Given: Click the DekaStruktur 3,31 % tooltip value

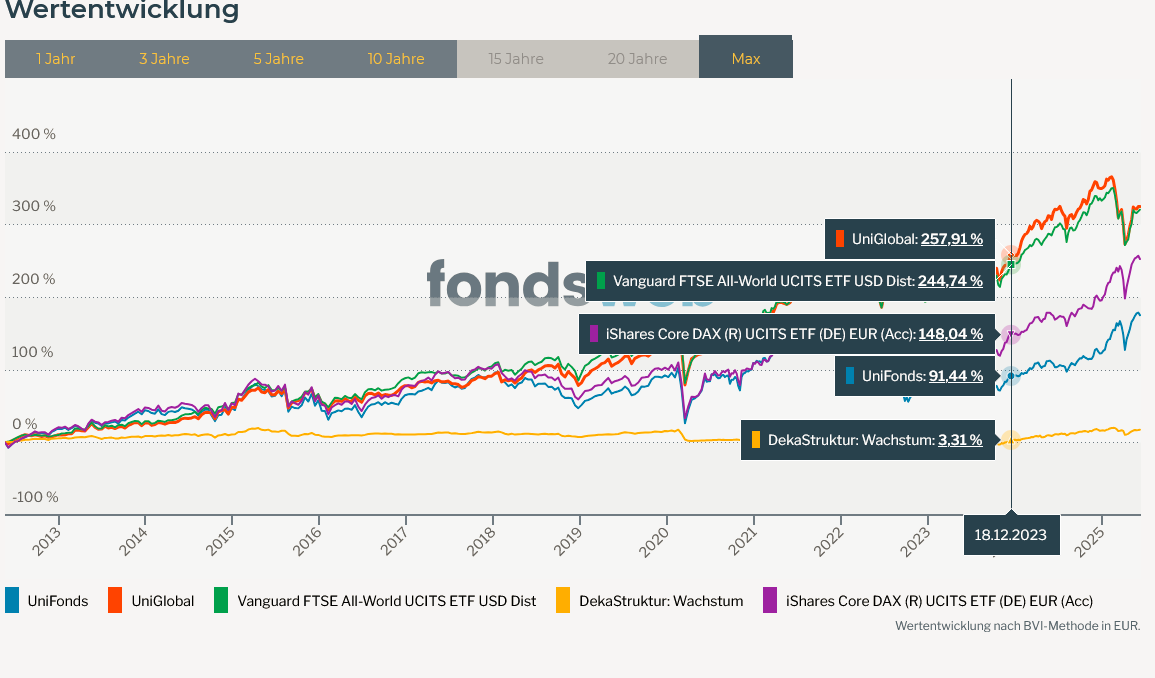Looking at the screenshot, I should pyautogui.click(x=960, y=440).
